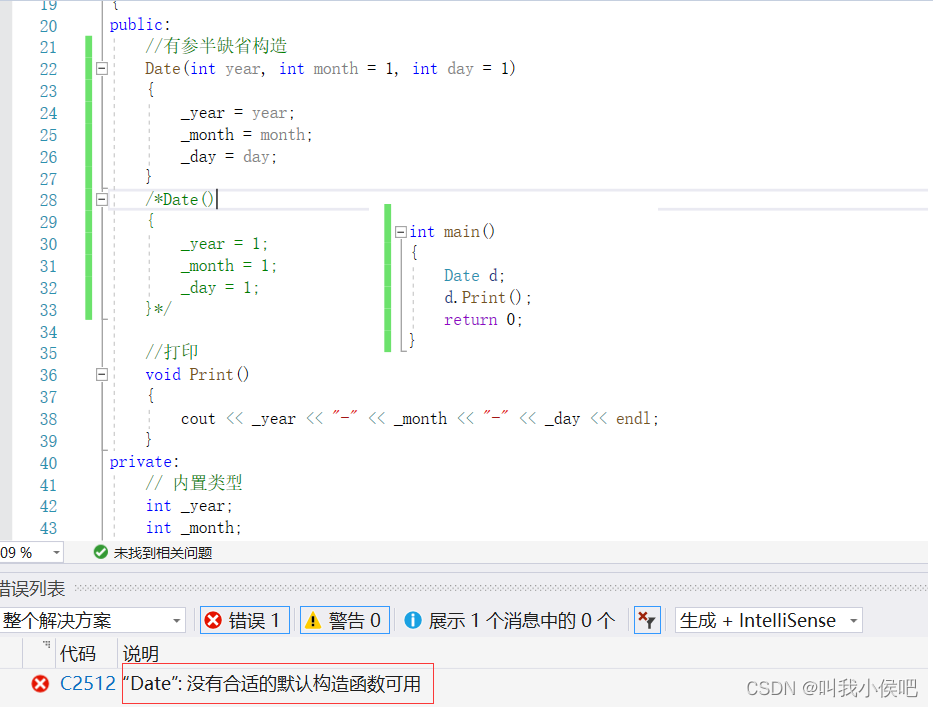Click the red error circle icon on the 错误 filter button
This screenshot has height=707, width=933.
click(213, 620)
